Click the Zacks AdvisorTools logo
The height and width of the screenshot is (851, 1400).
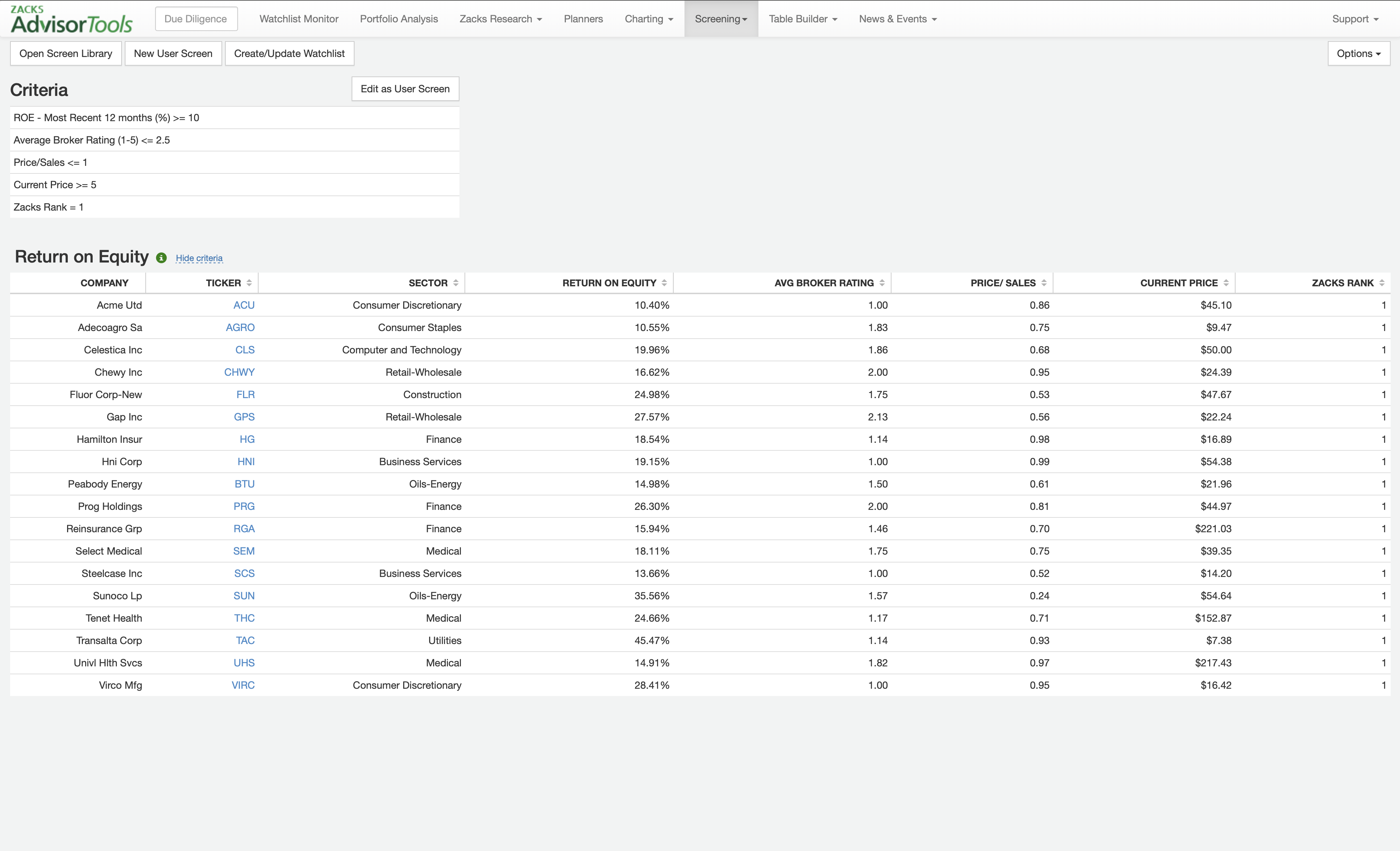point(70,18)
